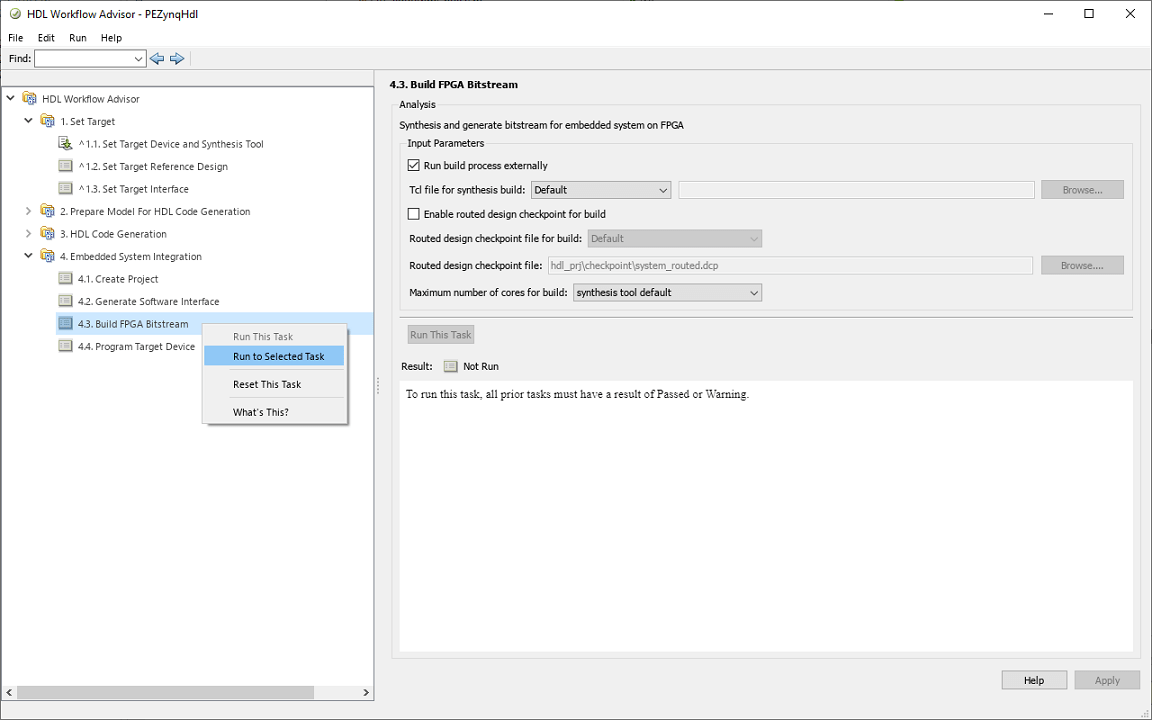Collapse the Embedded System Integration node
1152x720 pixels.
tap(28, 256)
